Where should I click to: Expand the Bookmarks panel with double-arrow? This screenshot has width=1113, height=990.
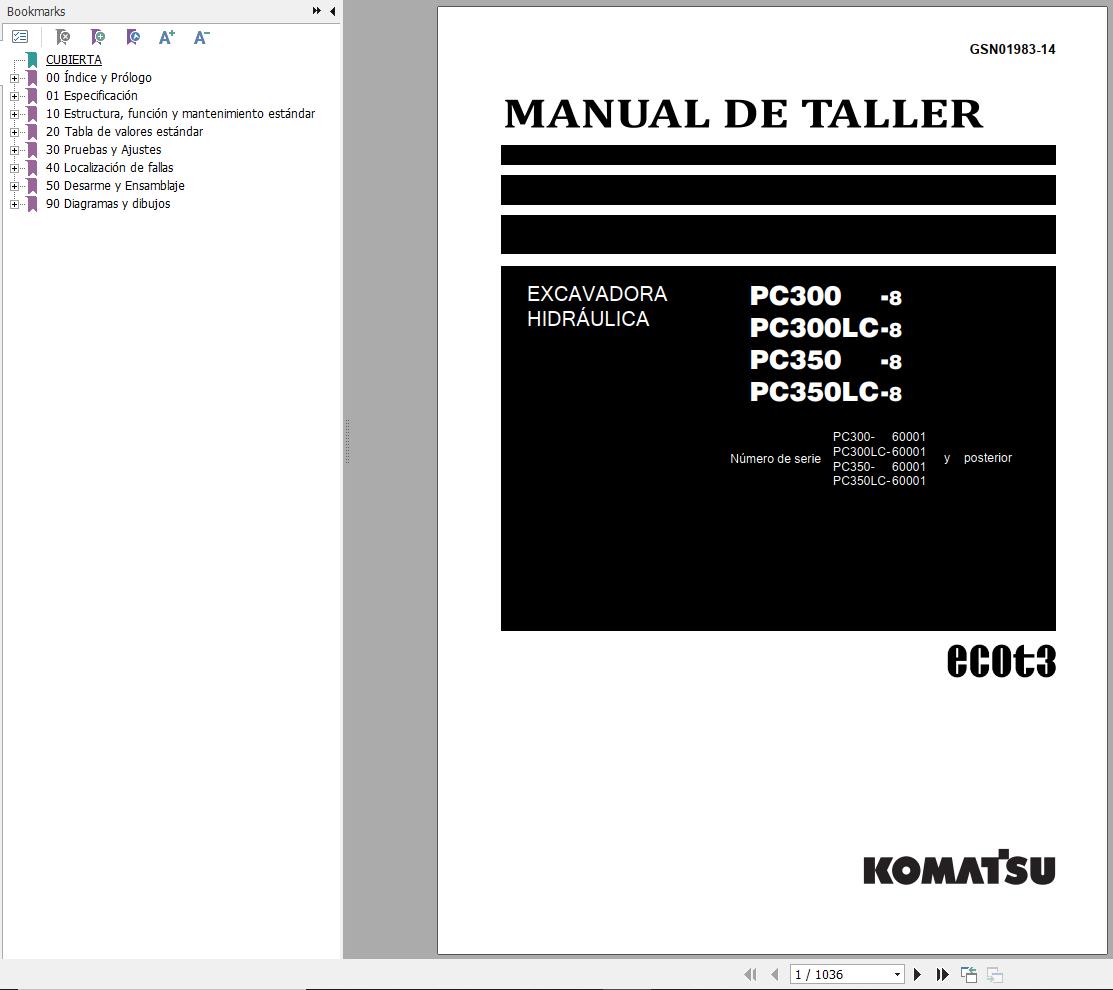pyautogui.click(x=317, y=11)
